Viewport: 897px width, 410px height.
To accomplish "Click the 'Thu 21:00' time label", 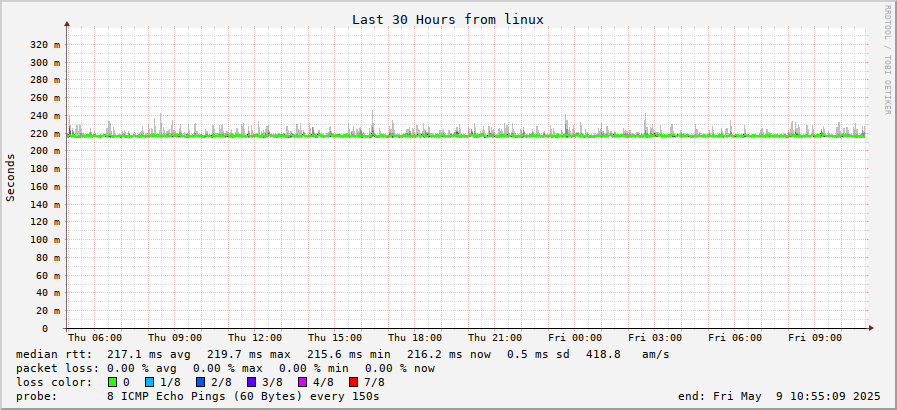I will click(x=495, y=338).
